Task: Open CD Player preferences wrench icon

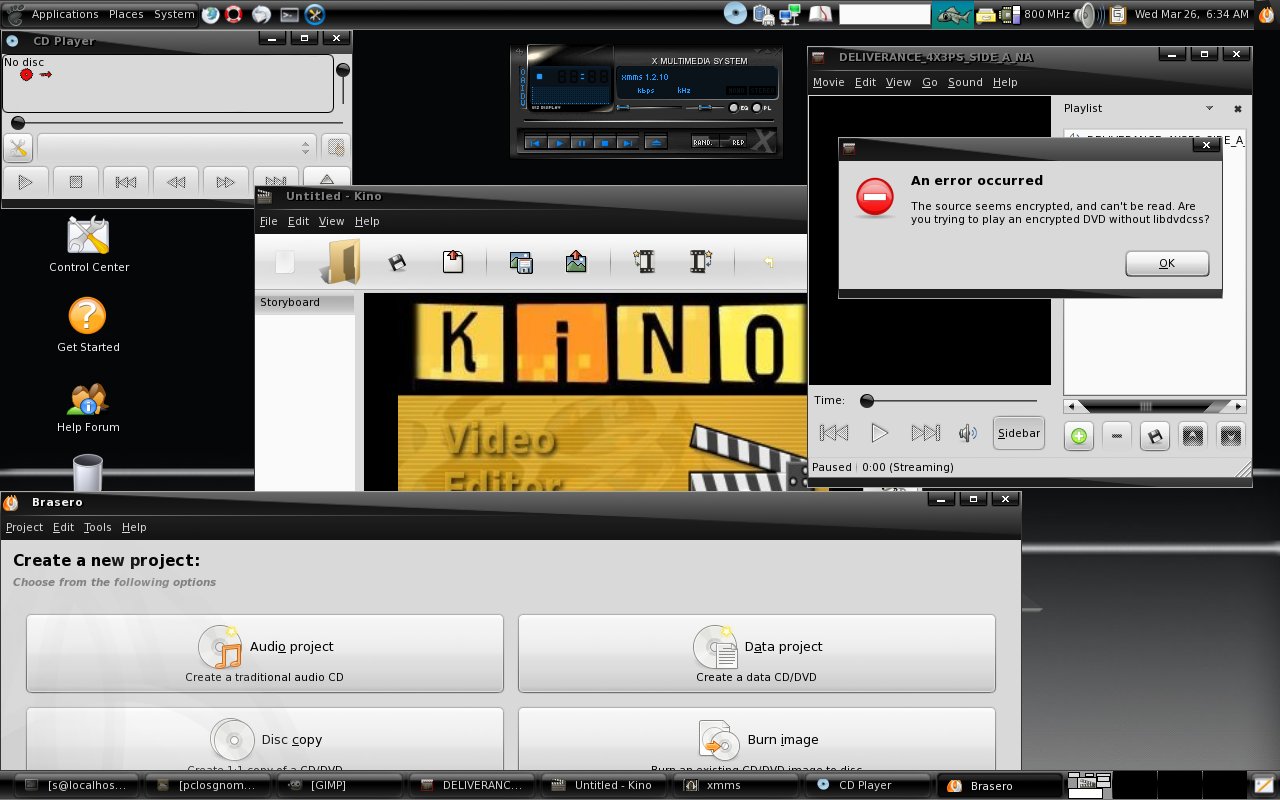Action: pyautogui.click(x=18, y=148)
